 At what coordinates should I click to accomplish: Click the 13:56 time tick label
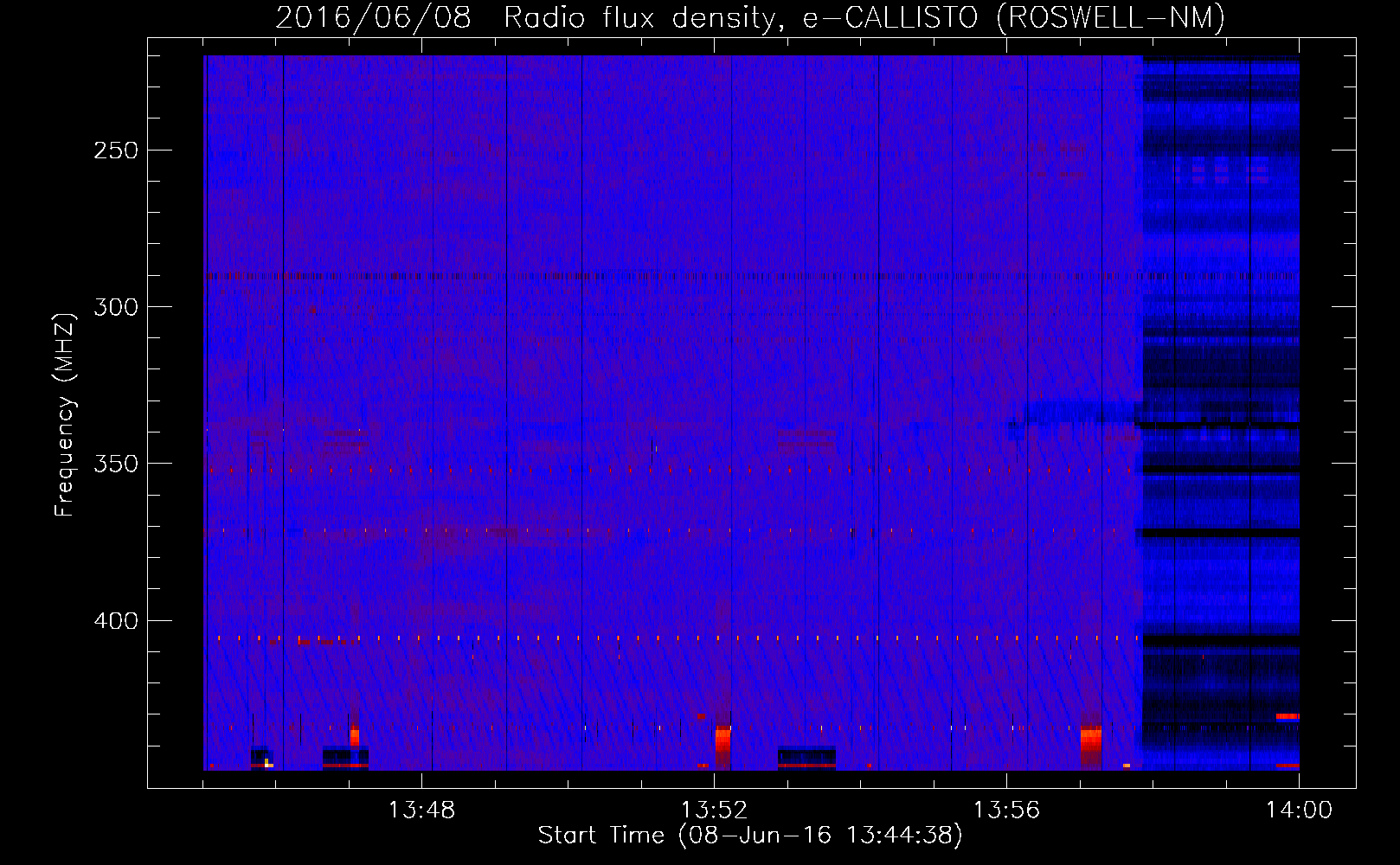click(1006, 811)
